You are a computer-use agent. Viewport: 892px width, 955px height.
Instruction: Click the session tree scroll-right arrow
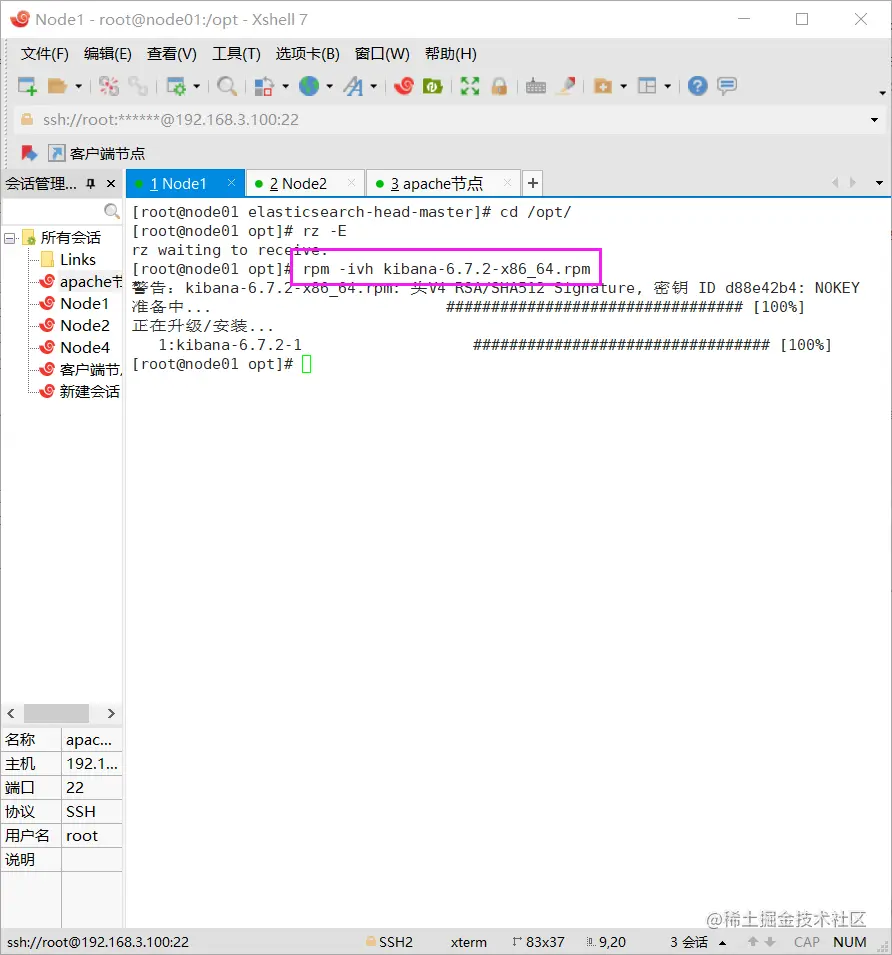click(111, 713)
